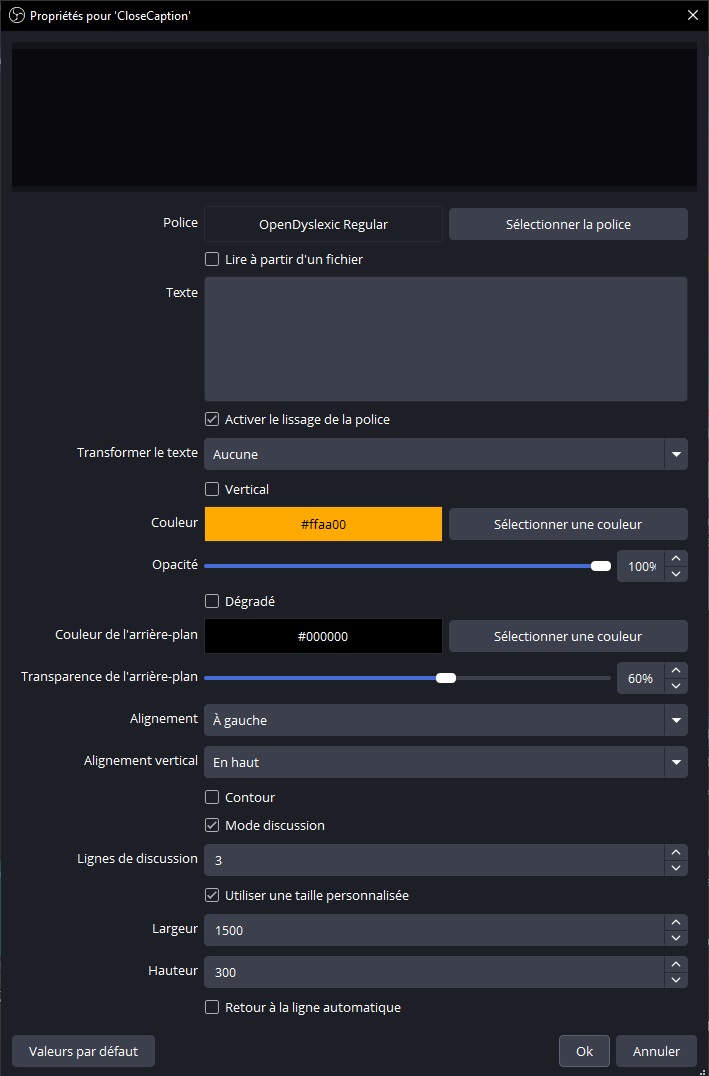This screenshot has width=709, height=1076.
Task: Click Valeurs par défaut
Action: (82, 1050)
